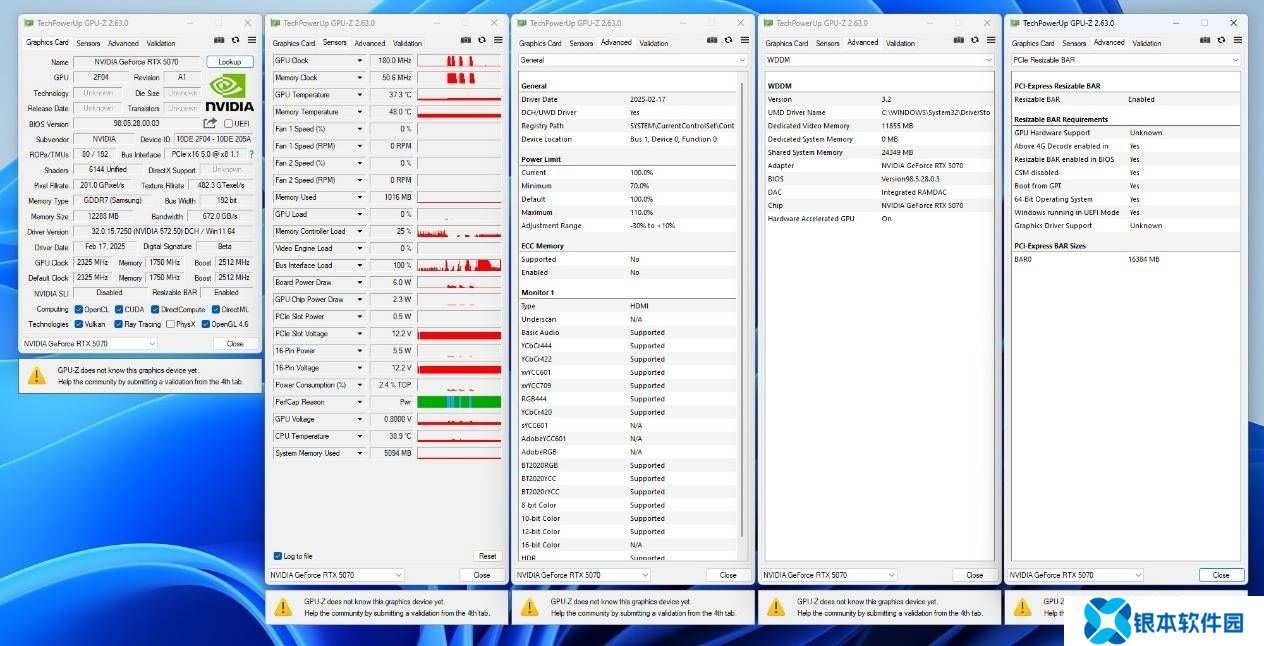Open the GPU selector in the Graphics Card window

90,343
